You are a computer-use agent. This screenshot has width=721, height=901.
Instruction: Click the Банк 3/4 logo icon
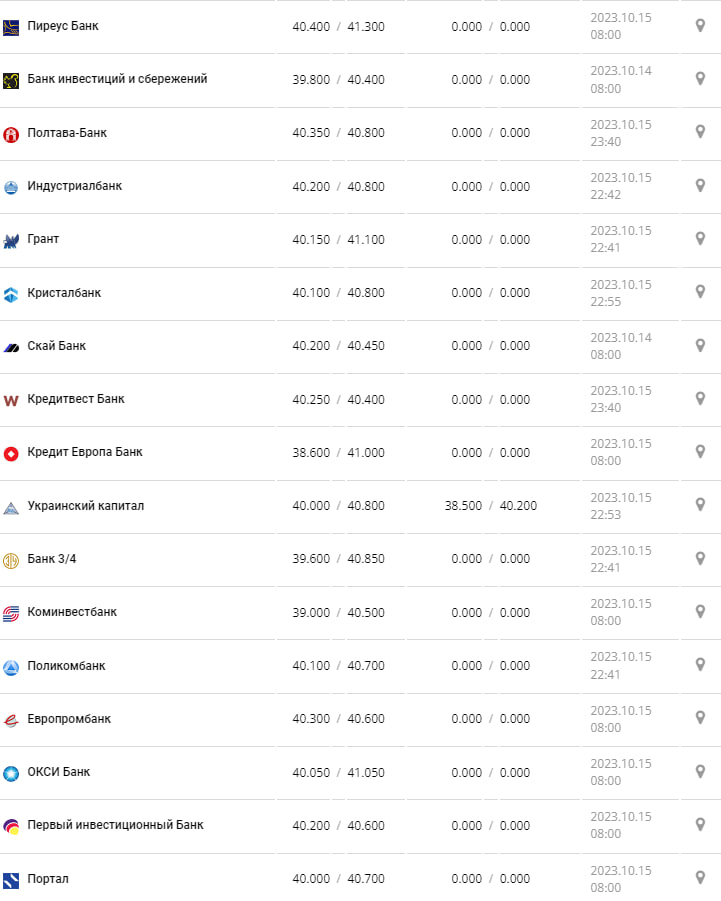(x=11, y=560)
